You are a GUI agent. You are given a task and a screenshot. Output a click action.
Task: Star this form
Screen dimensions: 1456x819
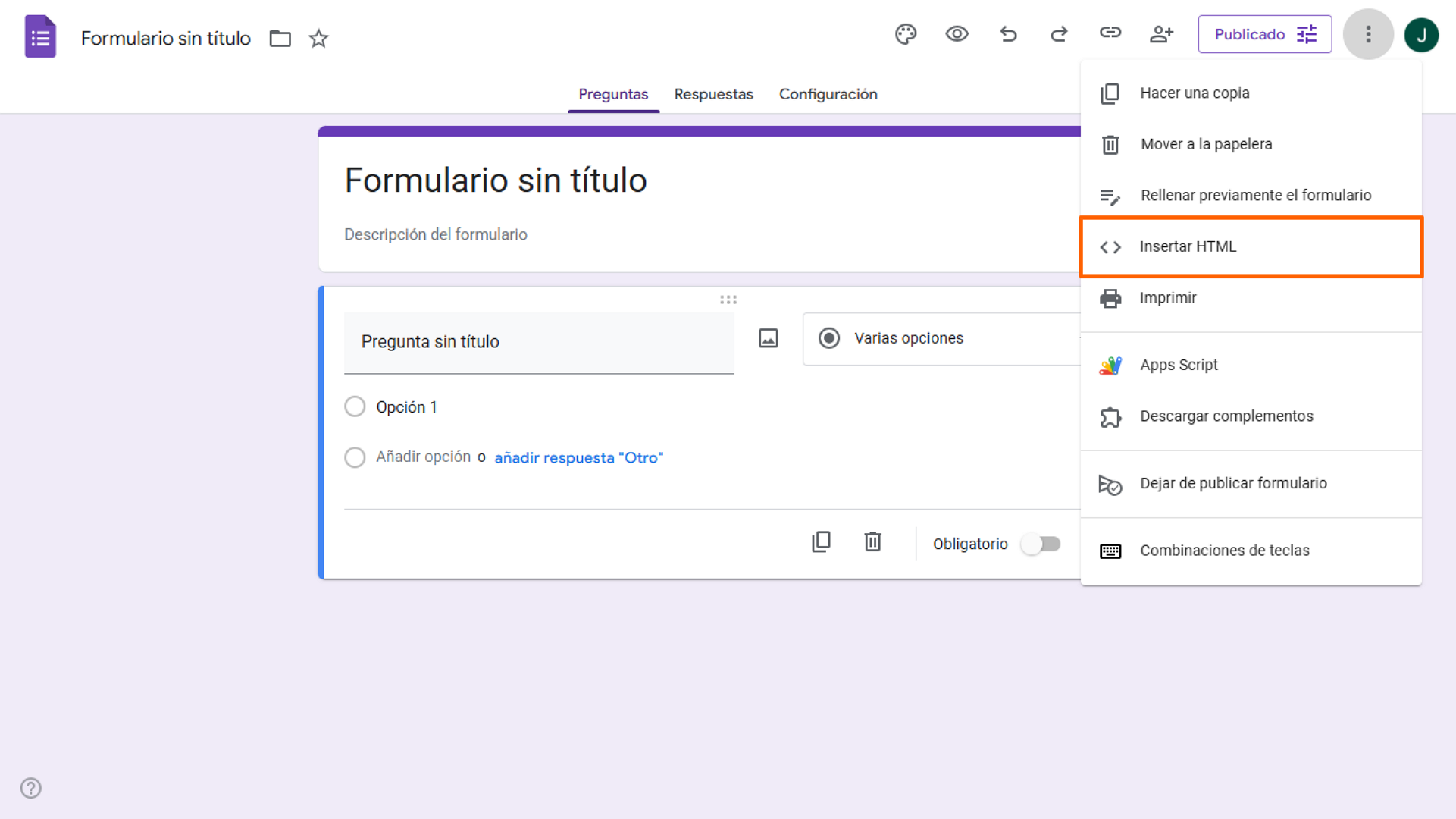point(318,38)
